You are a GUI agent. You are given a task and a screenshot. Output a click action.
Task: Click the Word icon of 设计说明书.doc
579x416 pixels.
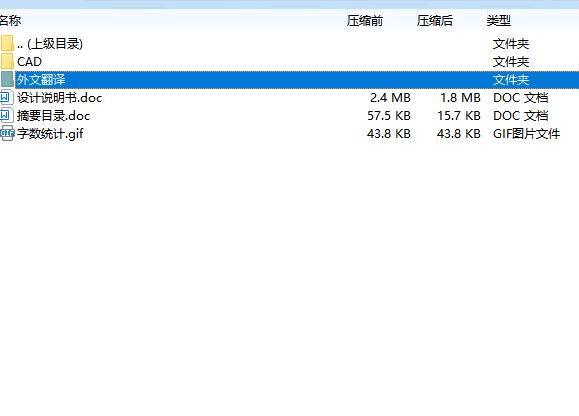7,97
